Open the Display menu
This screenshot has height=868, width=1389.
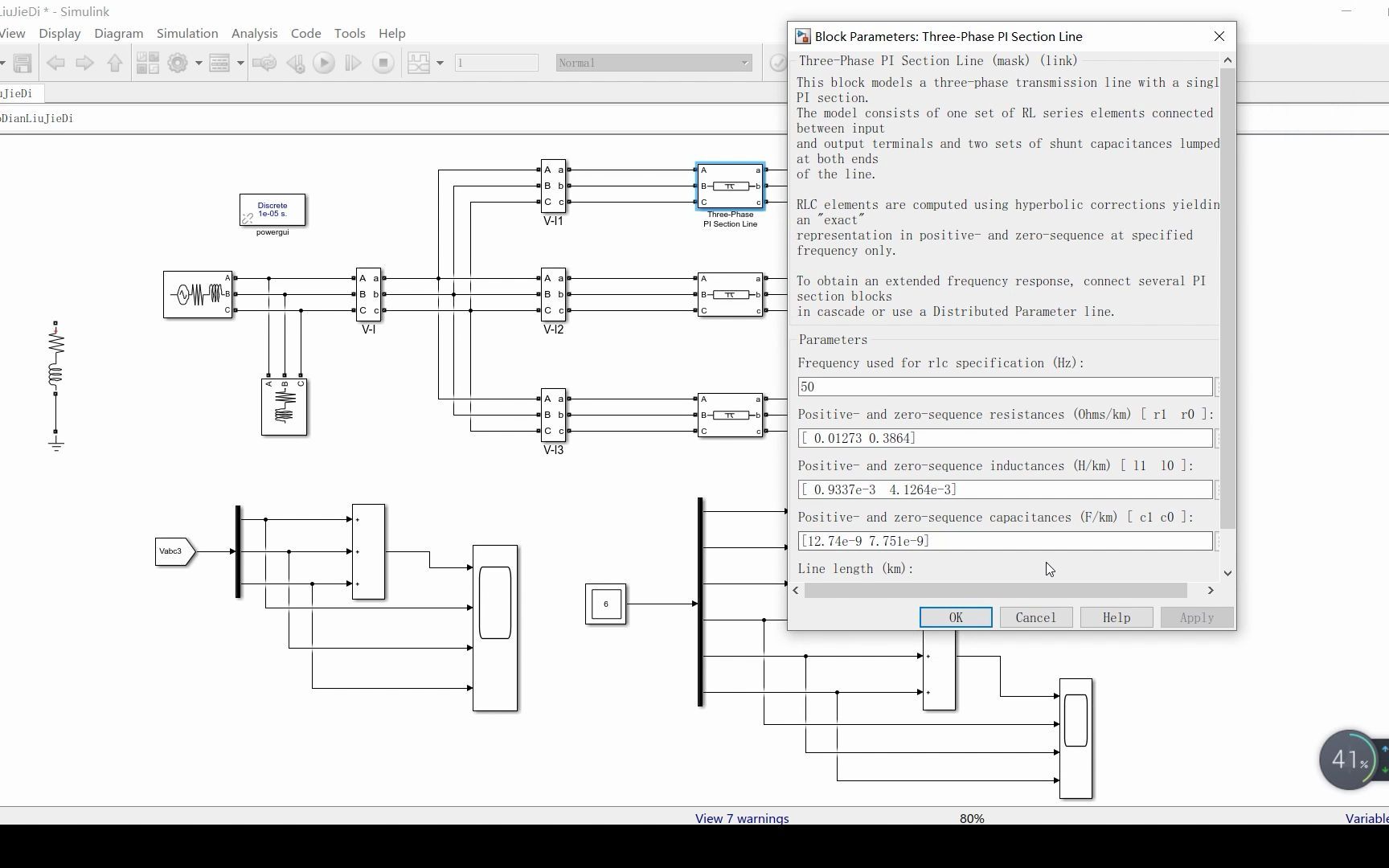59,33
